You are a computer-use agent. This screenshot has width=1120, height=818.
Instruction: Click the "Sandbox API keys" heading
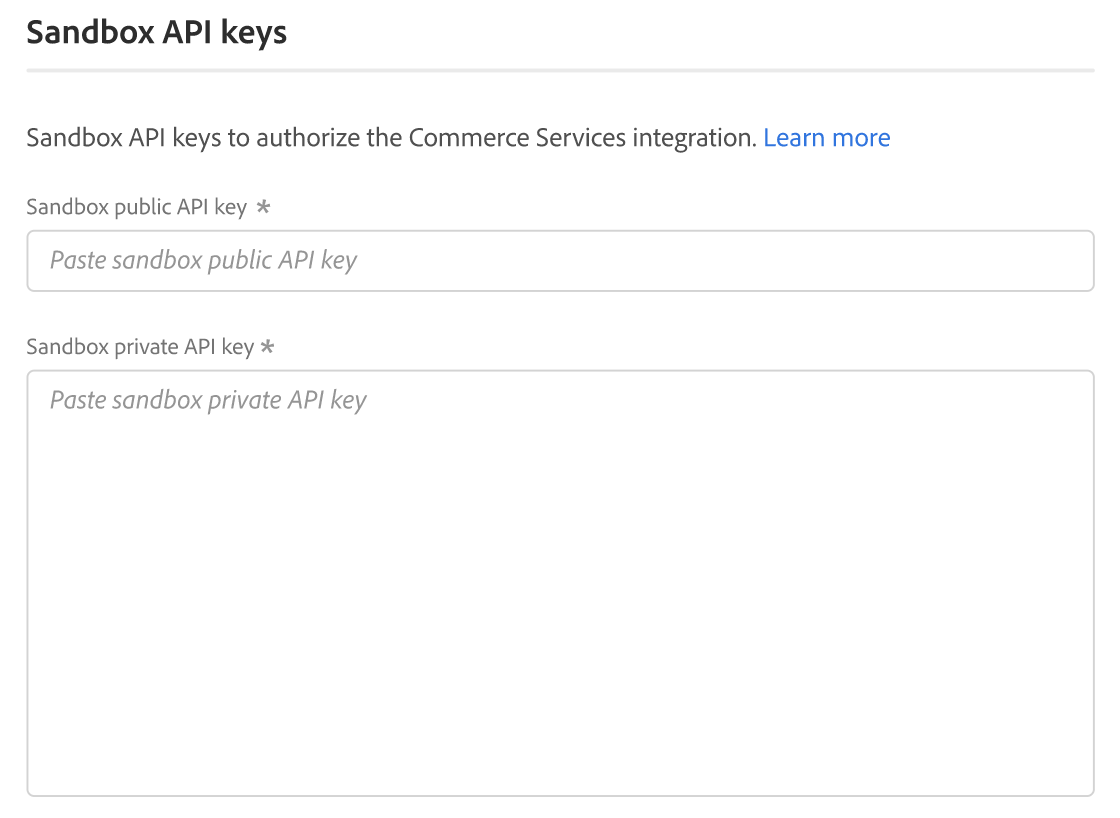[x=157, y=32]
